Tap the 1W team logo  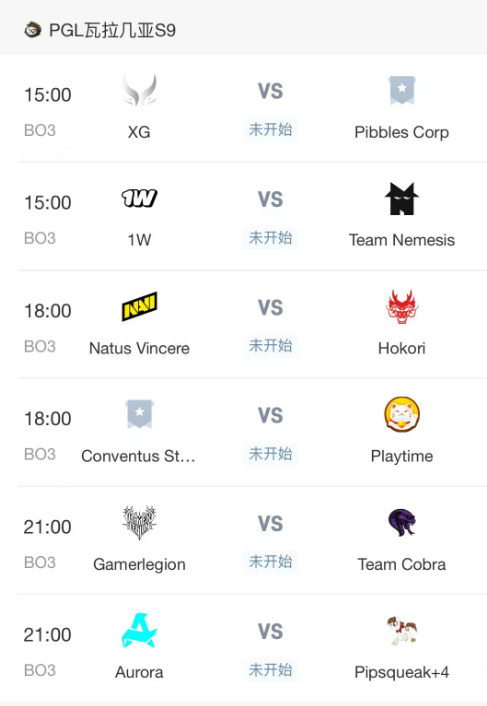pos(140,198)
